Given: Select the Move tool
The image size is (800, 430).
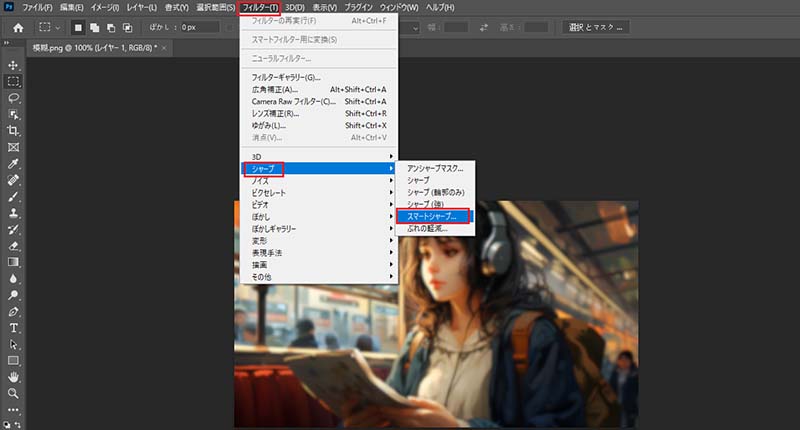Looking at the screenshot, I should (x=13, y=65).
